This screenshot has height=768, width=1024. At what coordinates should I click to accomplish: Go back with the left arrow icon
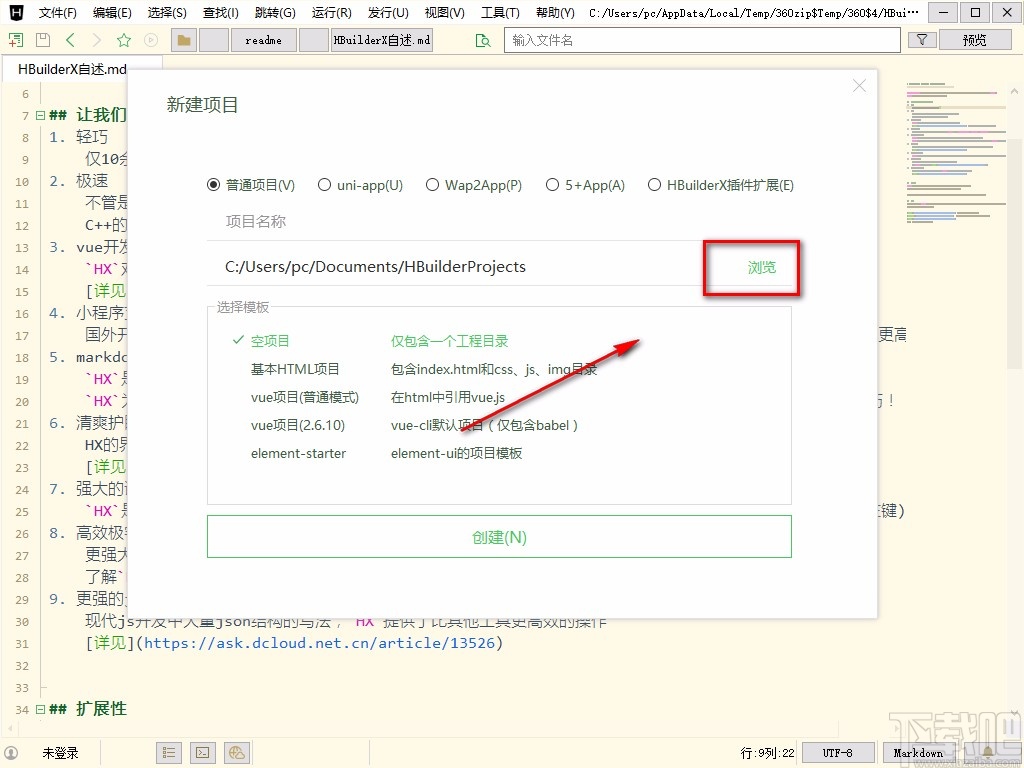click(x=70, y=40)
